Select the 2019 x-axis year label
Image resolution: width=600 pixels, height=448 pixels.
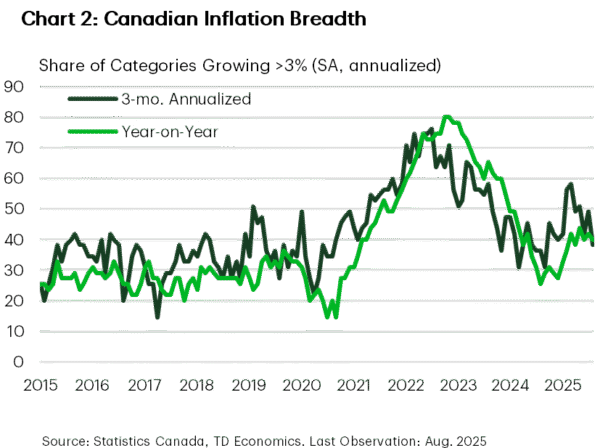click(248, 384)
